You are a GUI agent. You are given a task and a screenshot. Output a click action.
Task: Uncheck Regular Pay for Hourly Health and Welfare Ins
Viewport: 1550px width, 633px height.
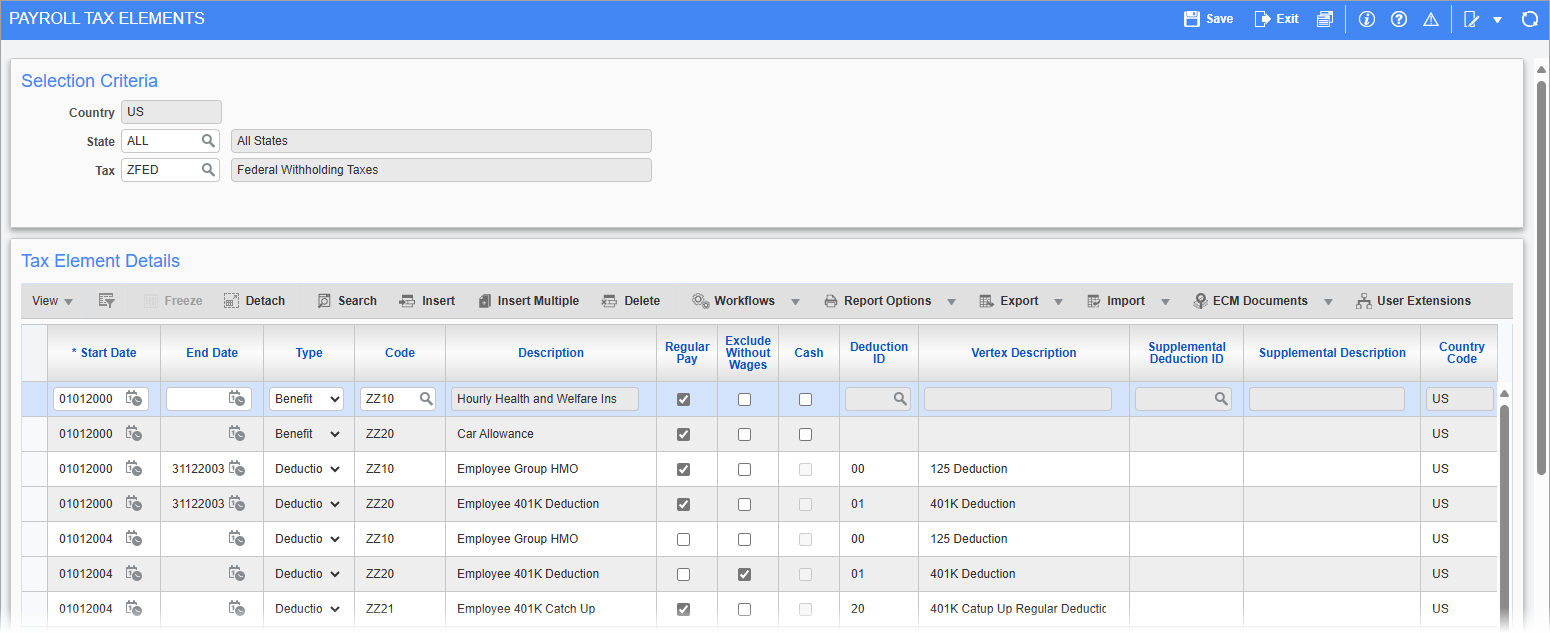pyautogui.click(x=684, y=398)
